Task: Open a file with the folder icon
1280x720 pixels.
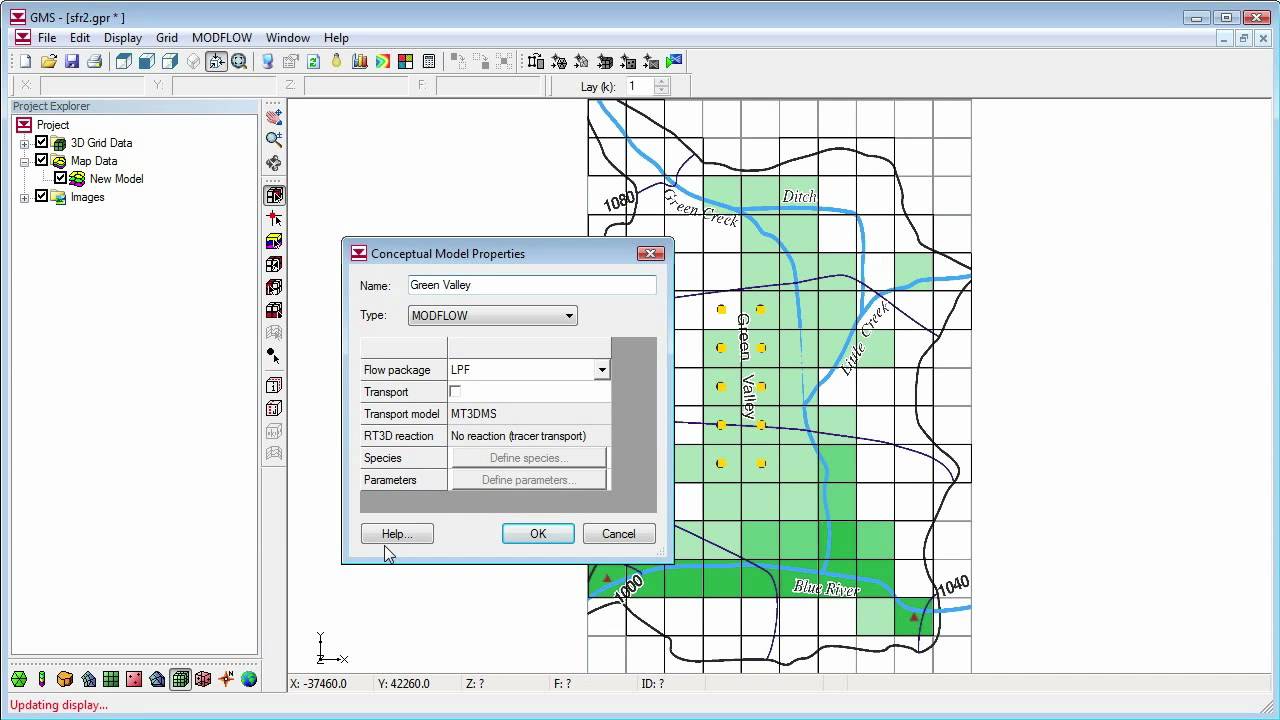Action: click(48, 62)
